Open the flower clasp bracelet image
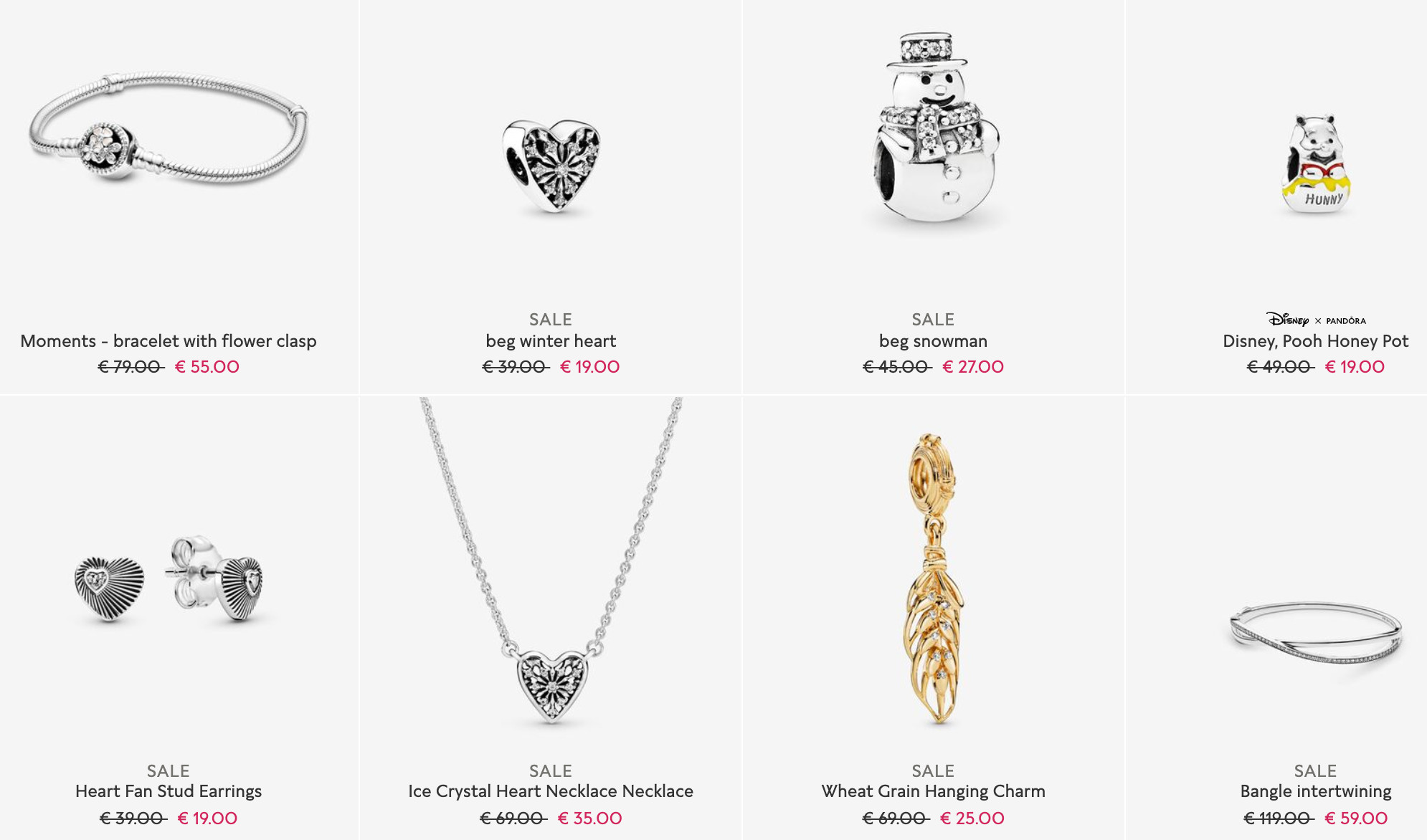1427x840 pixels. pyautogui.click(x=169, y=128)
